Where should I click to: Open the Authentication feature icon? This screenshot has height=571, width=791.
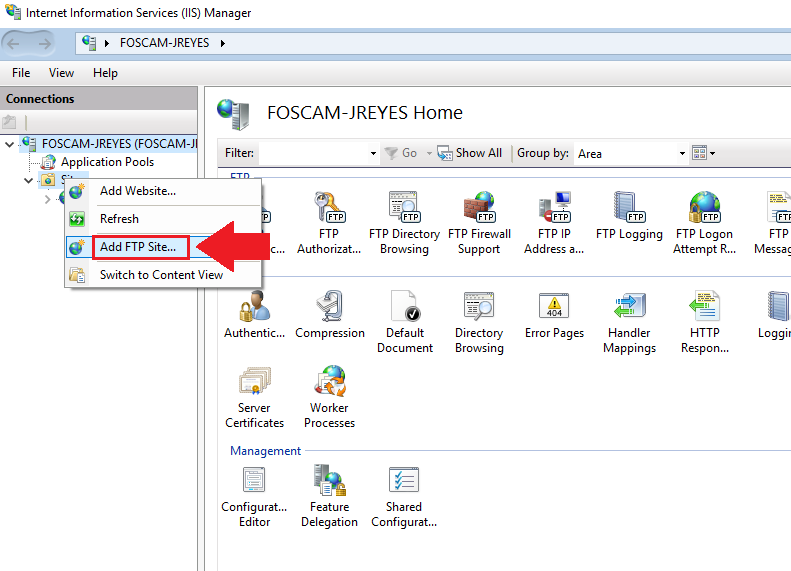[254, 314]
